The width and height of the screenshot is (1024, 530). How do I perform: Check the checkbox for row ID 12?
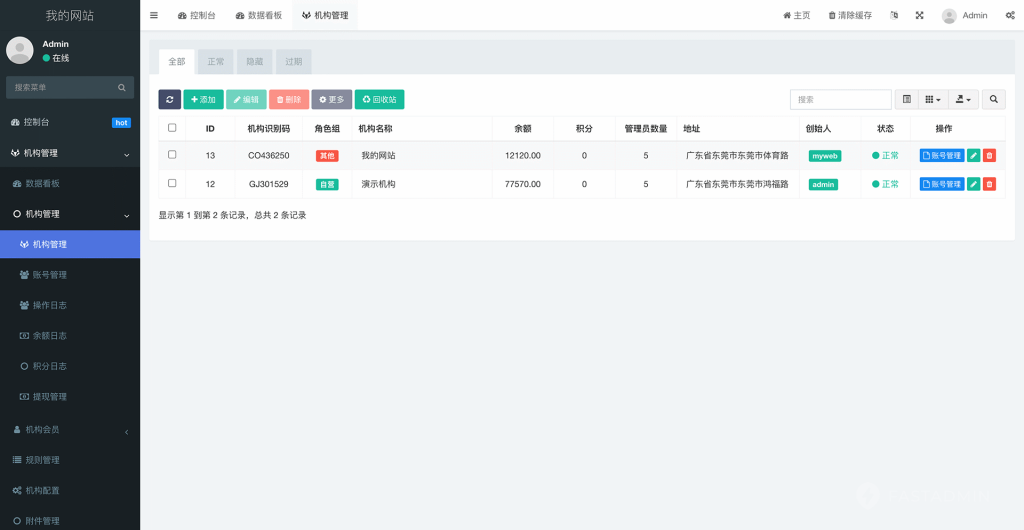point(172,184)
